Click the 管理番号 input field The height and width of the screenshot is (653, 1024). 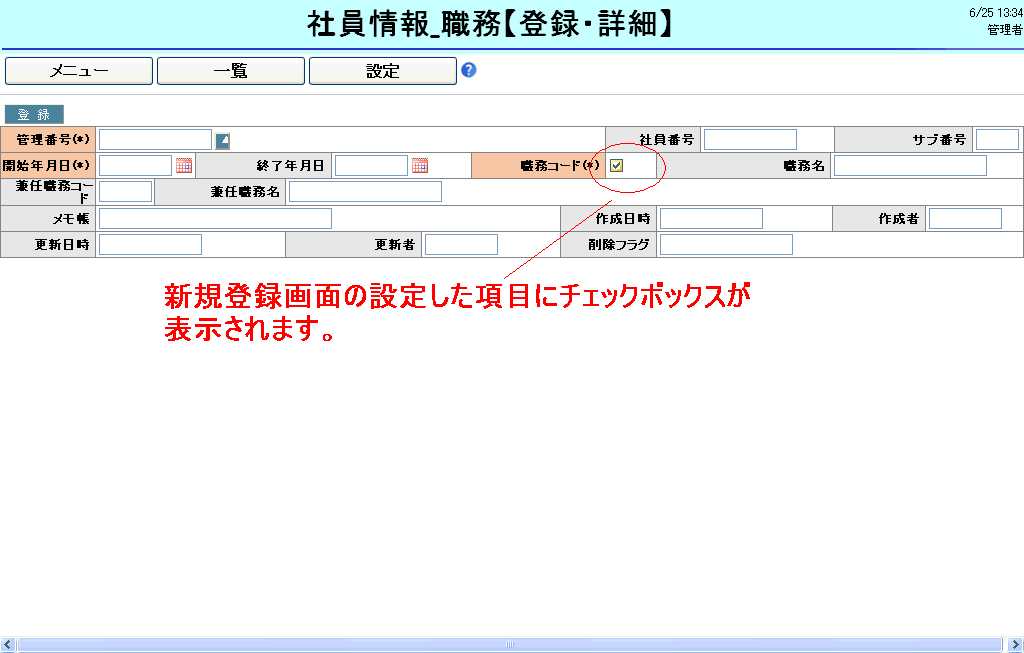[x=155, y=140]
